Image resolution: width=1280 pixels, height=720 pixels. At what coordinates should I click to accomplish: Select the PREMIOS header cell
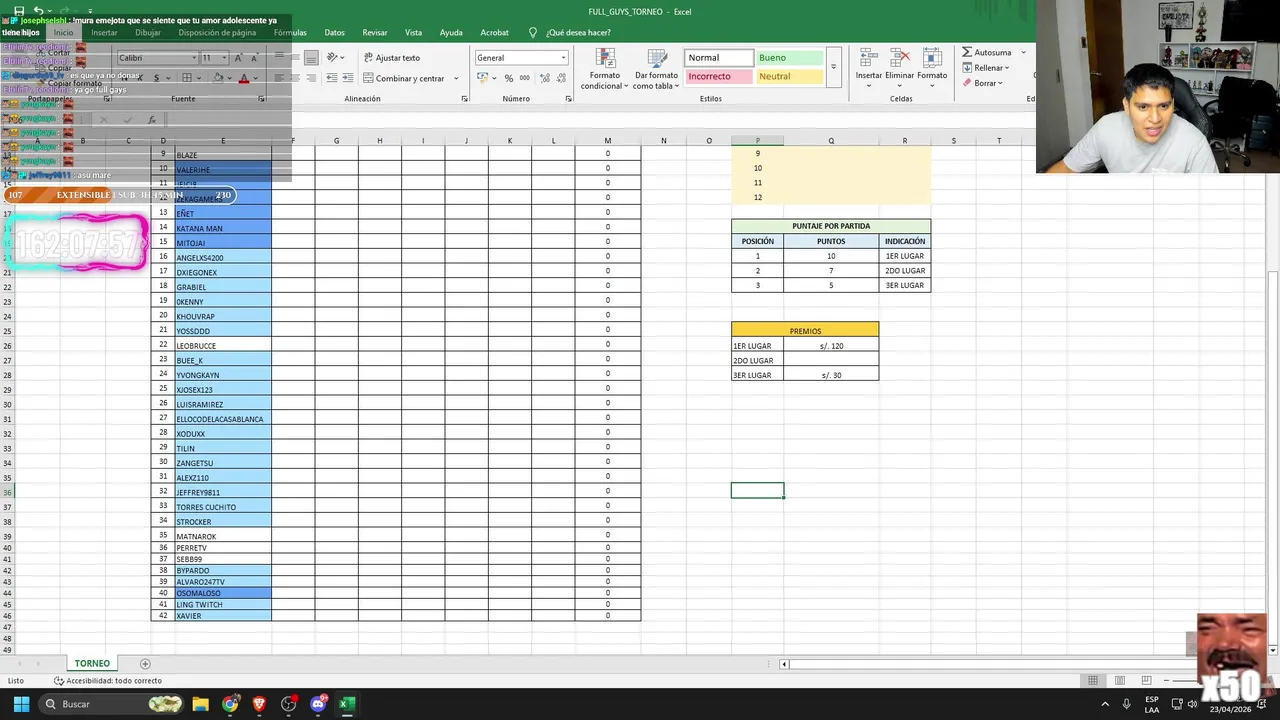(x=805, y=330)
